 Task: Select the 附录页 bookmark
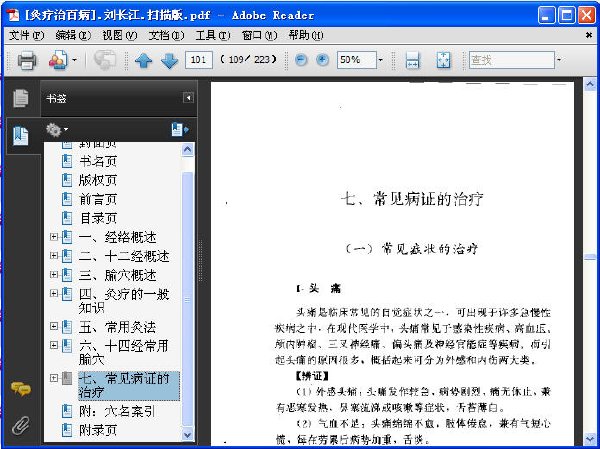click(x=98, y=430)
